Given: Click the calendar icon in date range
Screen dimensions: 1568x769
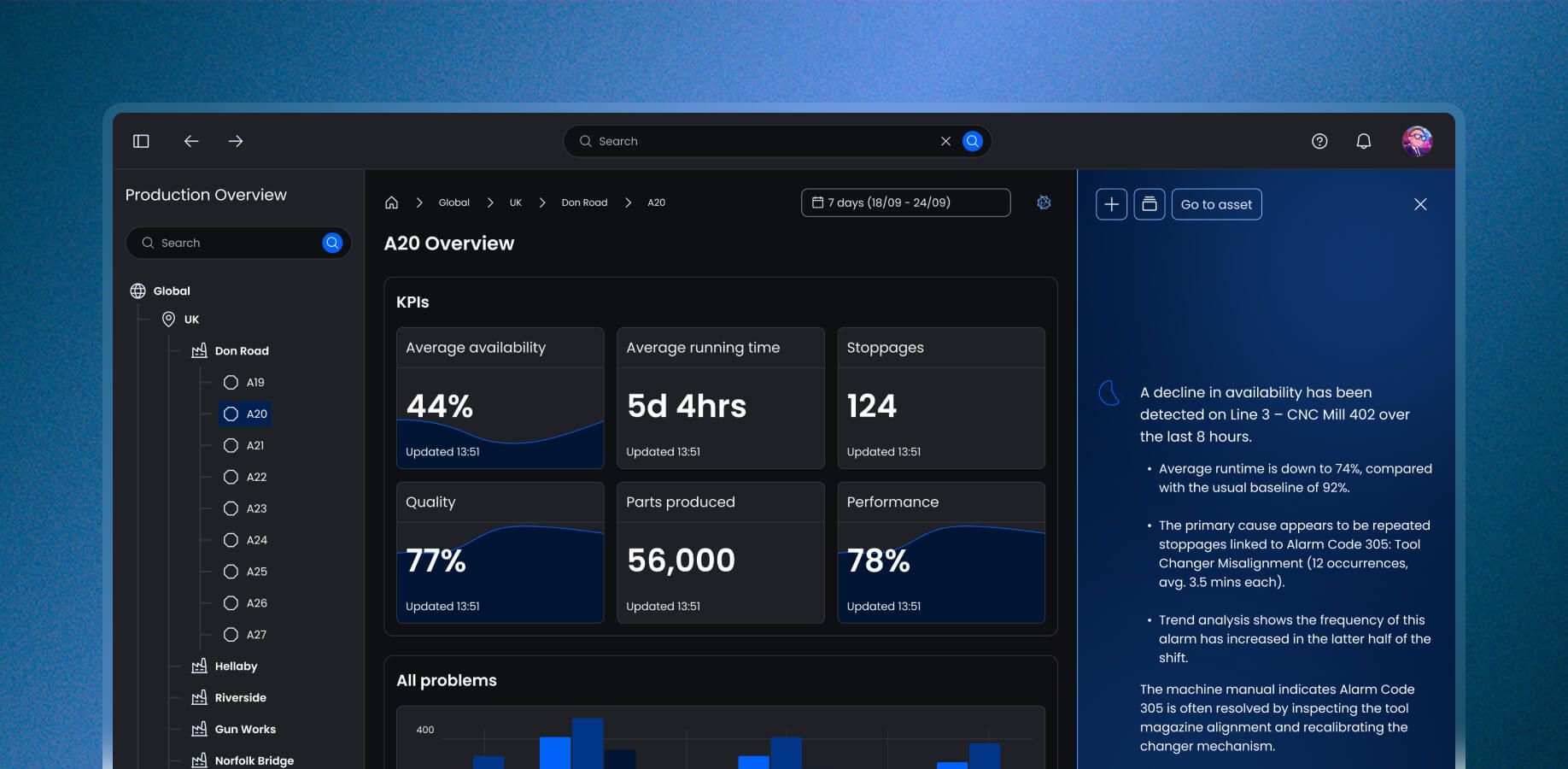Looking at the screenshot, I should click(817, 203).
